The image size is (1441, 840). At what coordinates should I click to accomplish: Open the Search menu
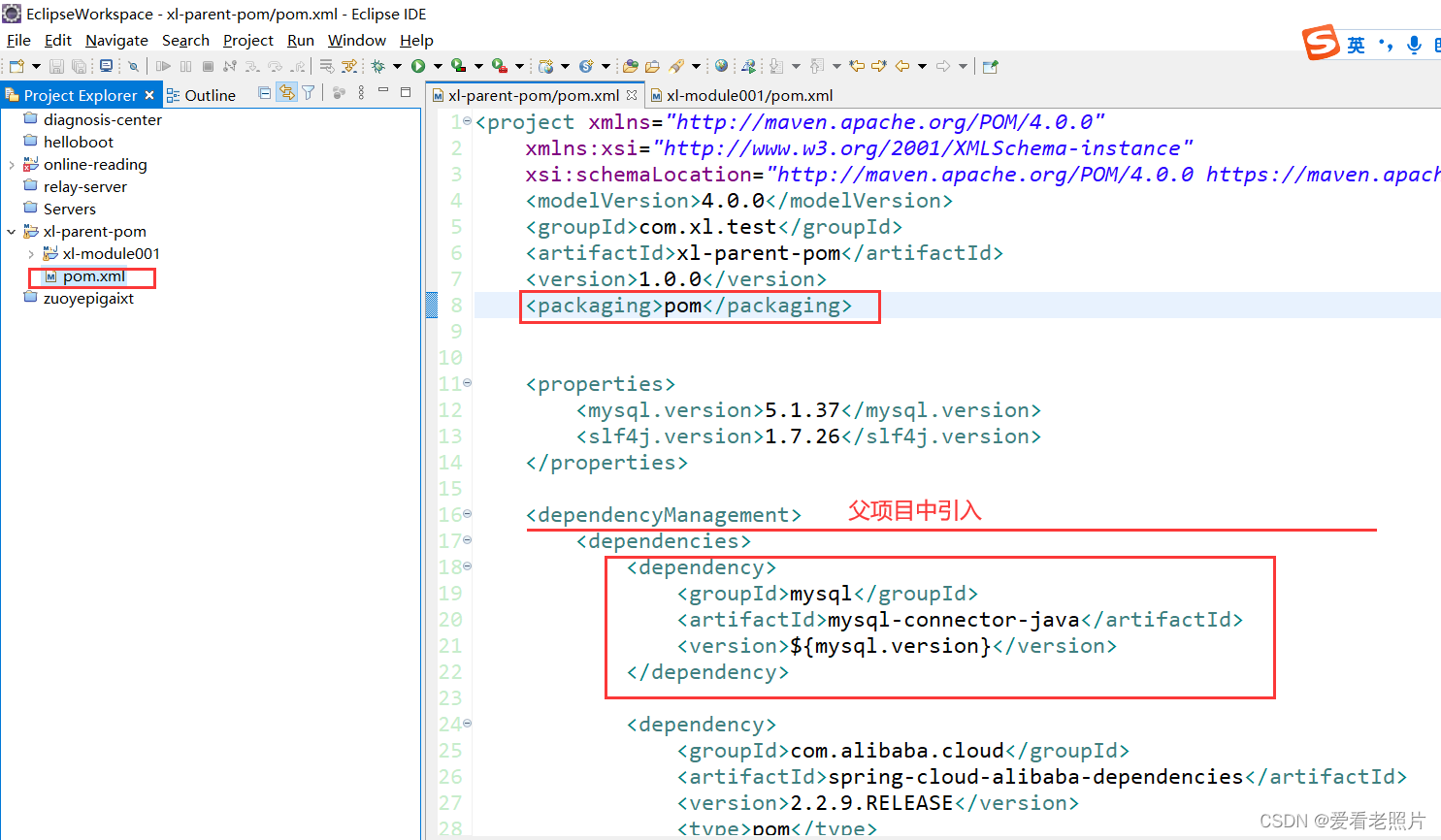click(x=185, y=40)
